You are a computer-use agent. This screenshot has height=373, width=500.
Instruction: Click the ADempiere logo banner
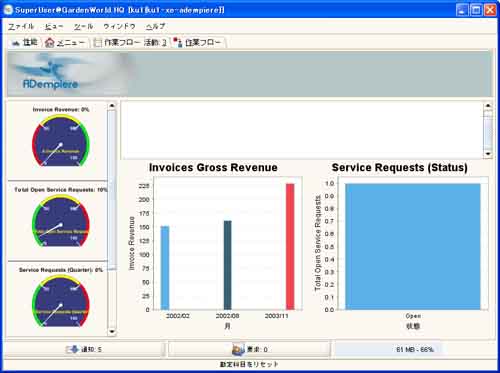click(x=68, y=74)
